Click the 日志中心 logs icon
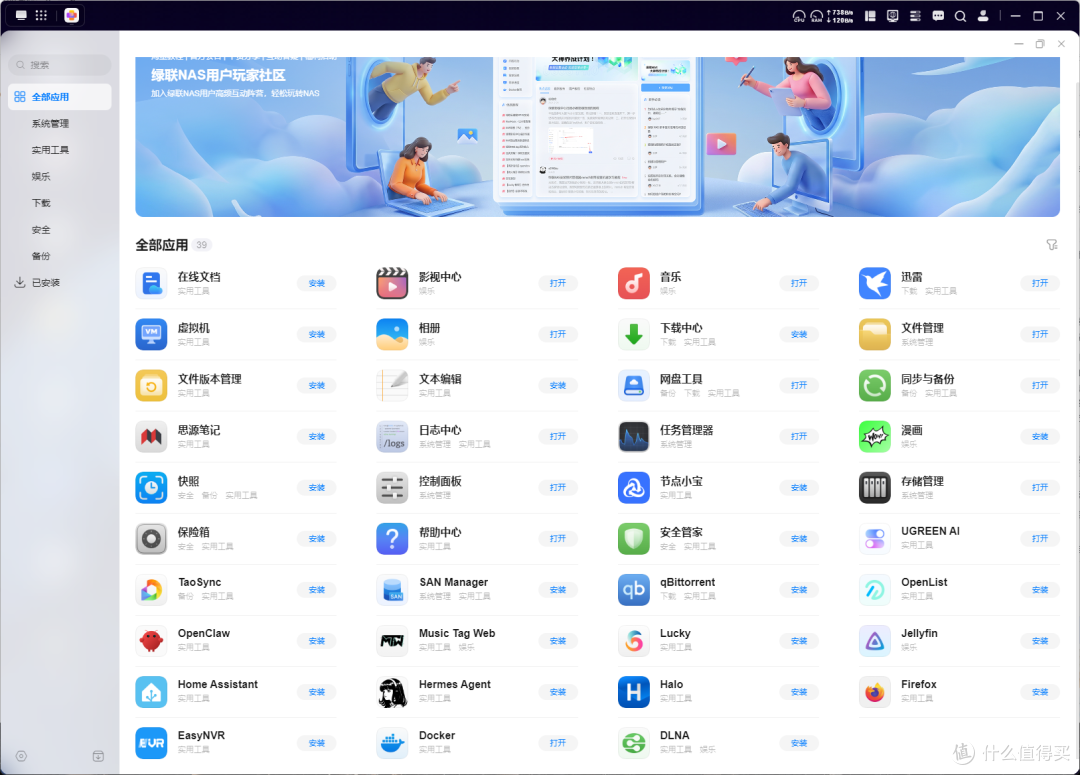Viewport: 1080px width, 775px height. pos(392,437)
